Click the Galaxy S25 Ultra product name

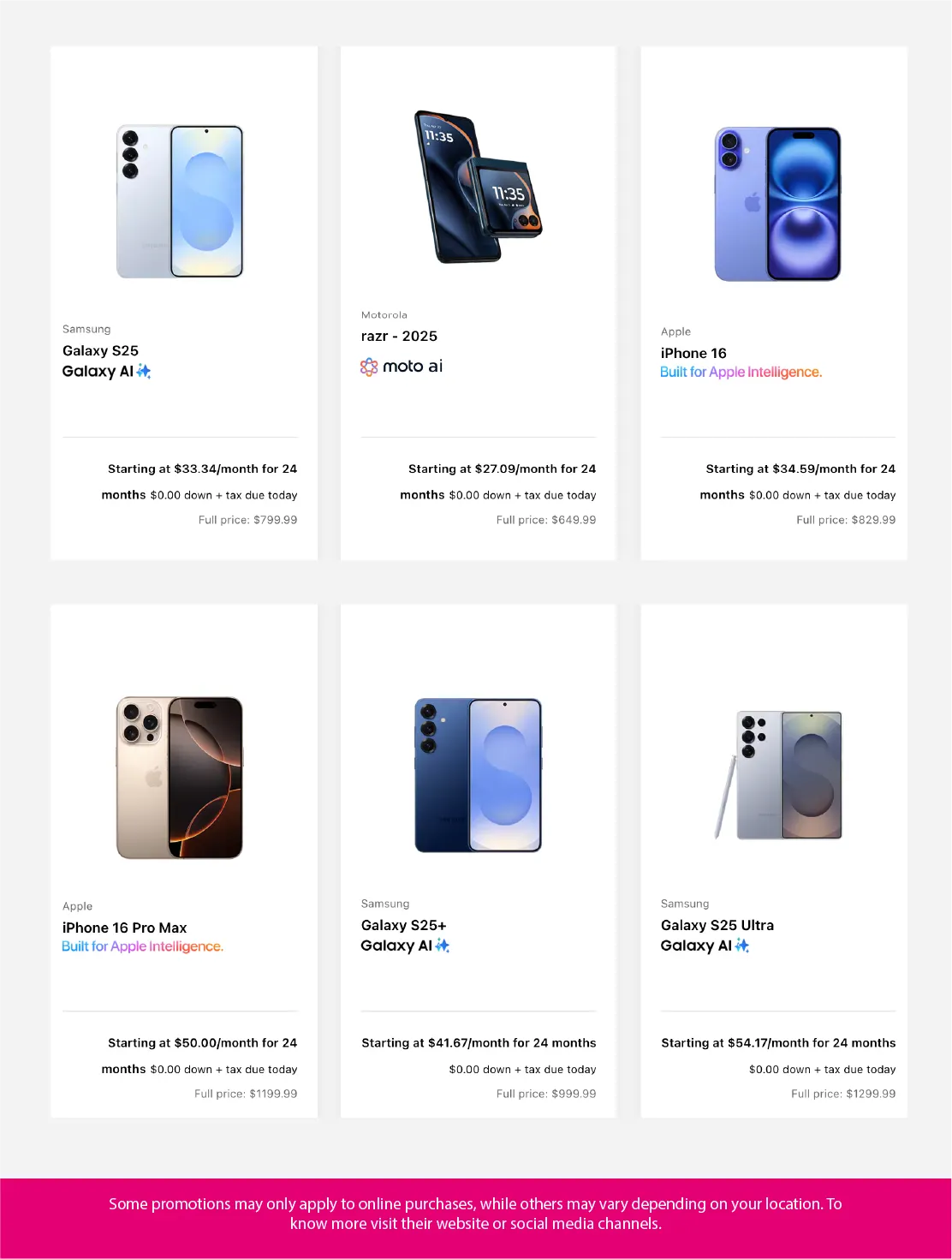click(717, 925)
